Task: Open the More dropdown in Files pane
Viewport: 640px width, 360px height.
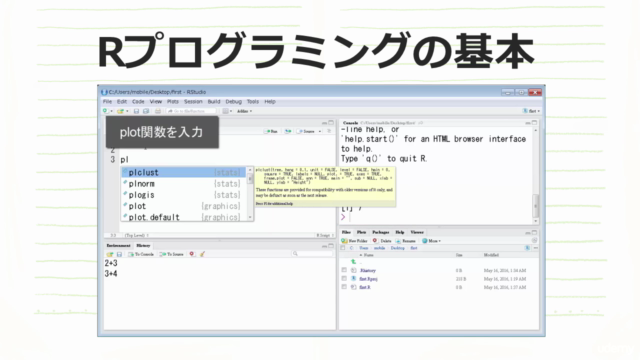Action: pos(431,241)
